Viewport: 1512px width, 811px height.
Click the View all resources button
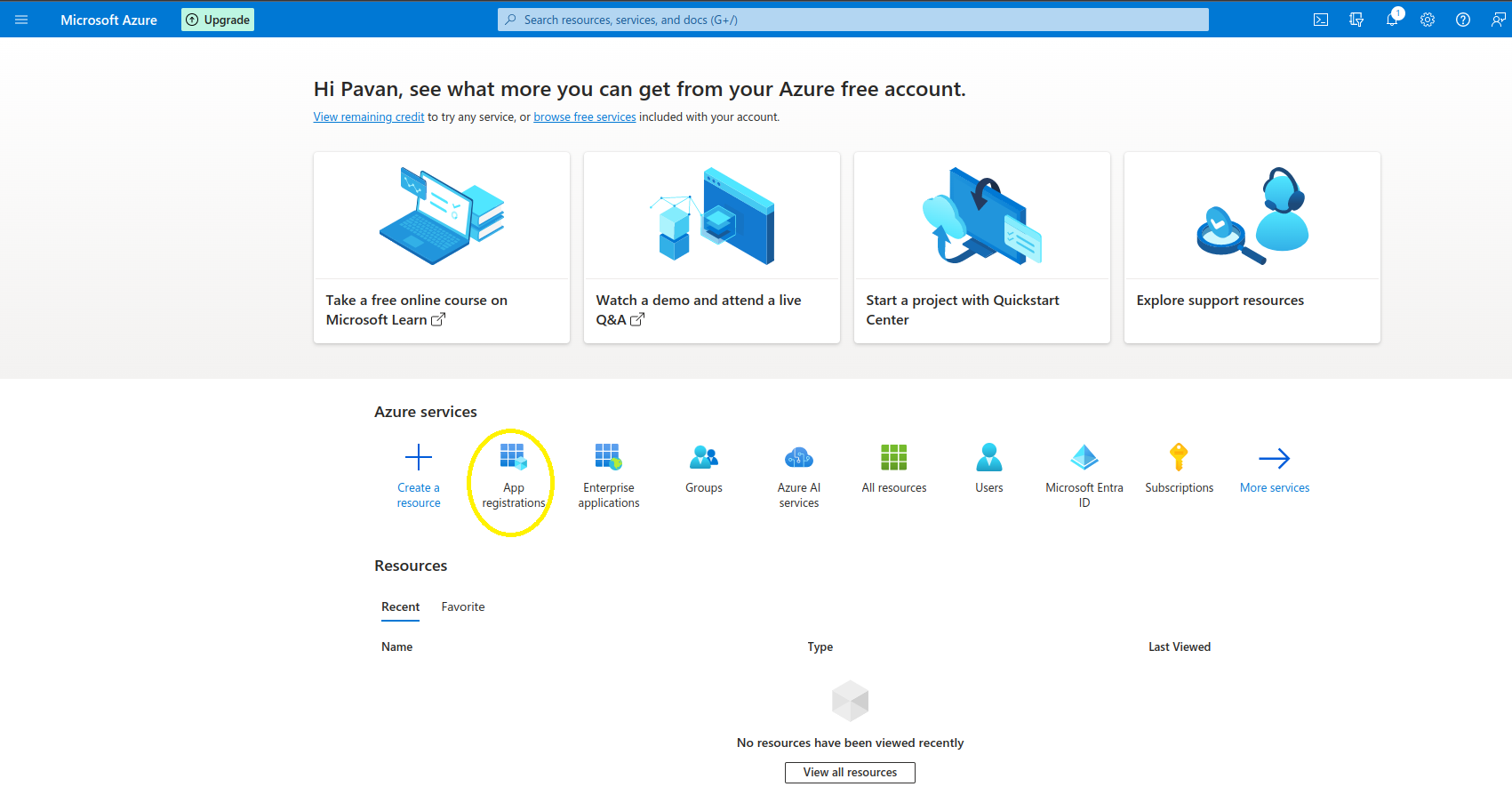(x=850, y=772)
